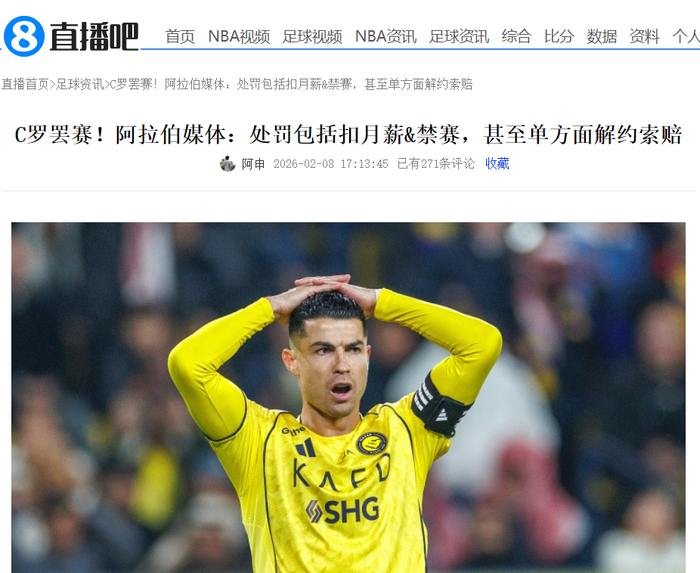Open the 已有271条评论 comments link
Viewport: 700px width, 573px height.
(436, 164)
